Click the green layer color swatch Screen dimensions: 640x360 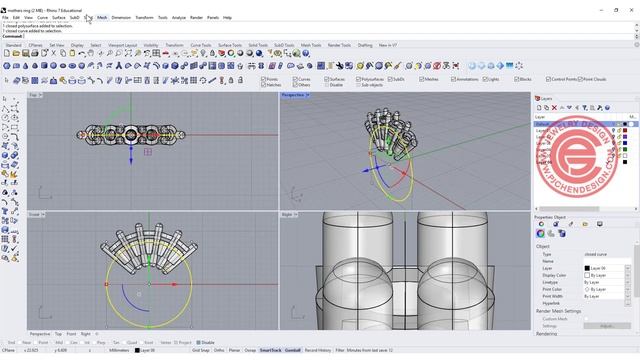pyautogui.click(x=625, y=149)
